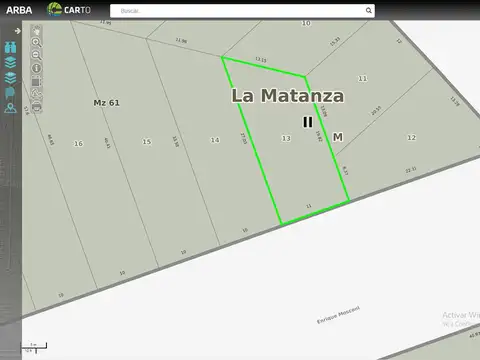480x360 pixels.
Task: Click the Mz 61 block label
Action: tap(106, 103)
